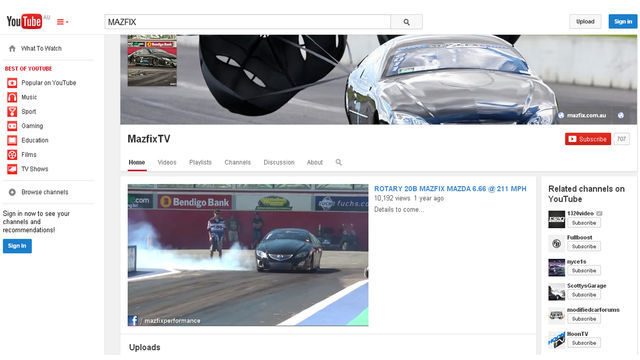Open the Music category link
640x360 pixels.
29,97
